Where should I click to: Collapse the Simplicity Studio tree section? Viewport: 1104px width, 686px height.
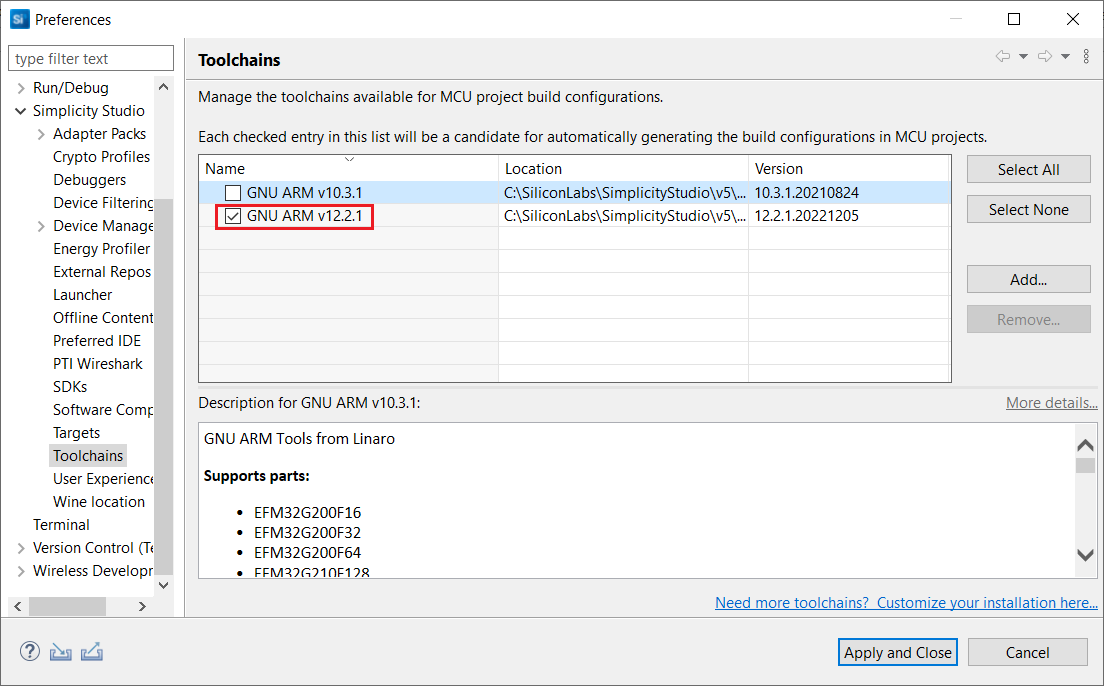click(20, 110)
